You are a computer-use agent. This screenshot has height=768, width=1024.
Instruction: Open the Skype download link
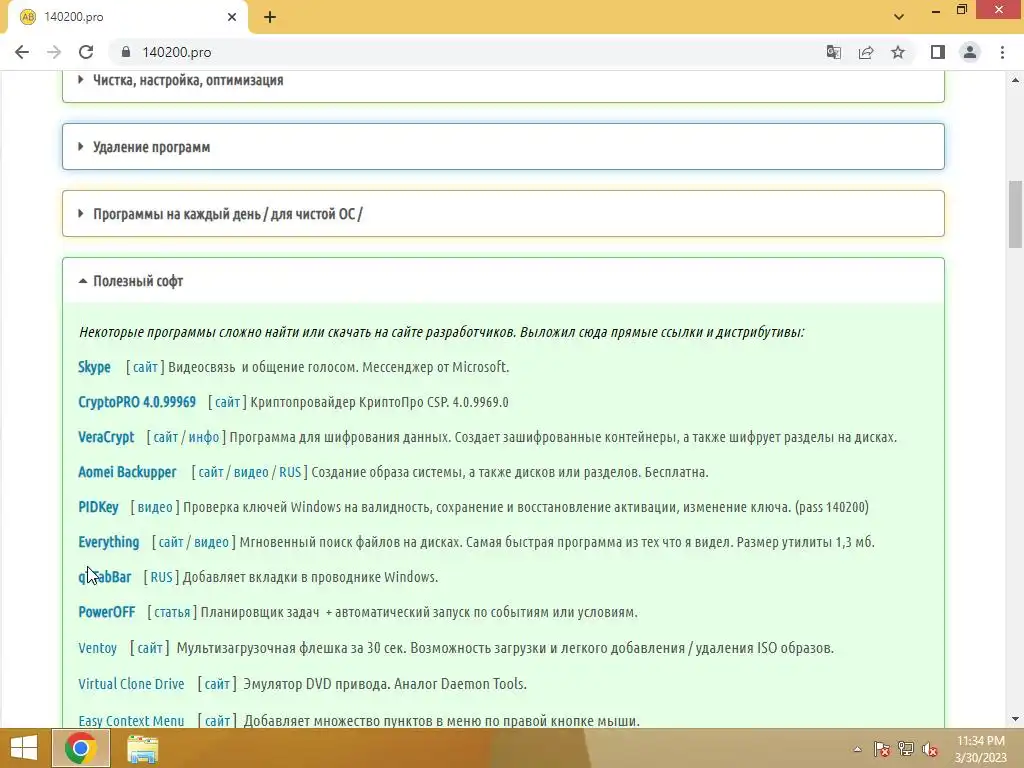(x=94, y=367)
